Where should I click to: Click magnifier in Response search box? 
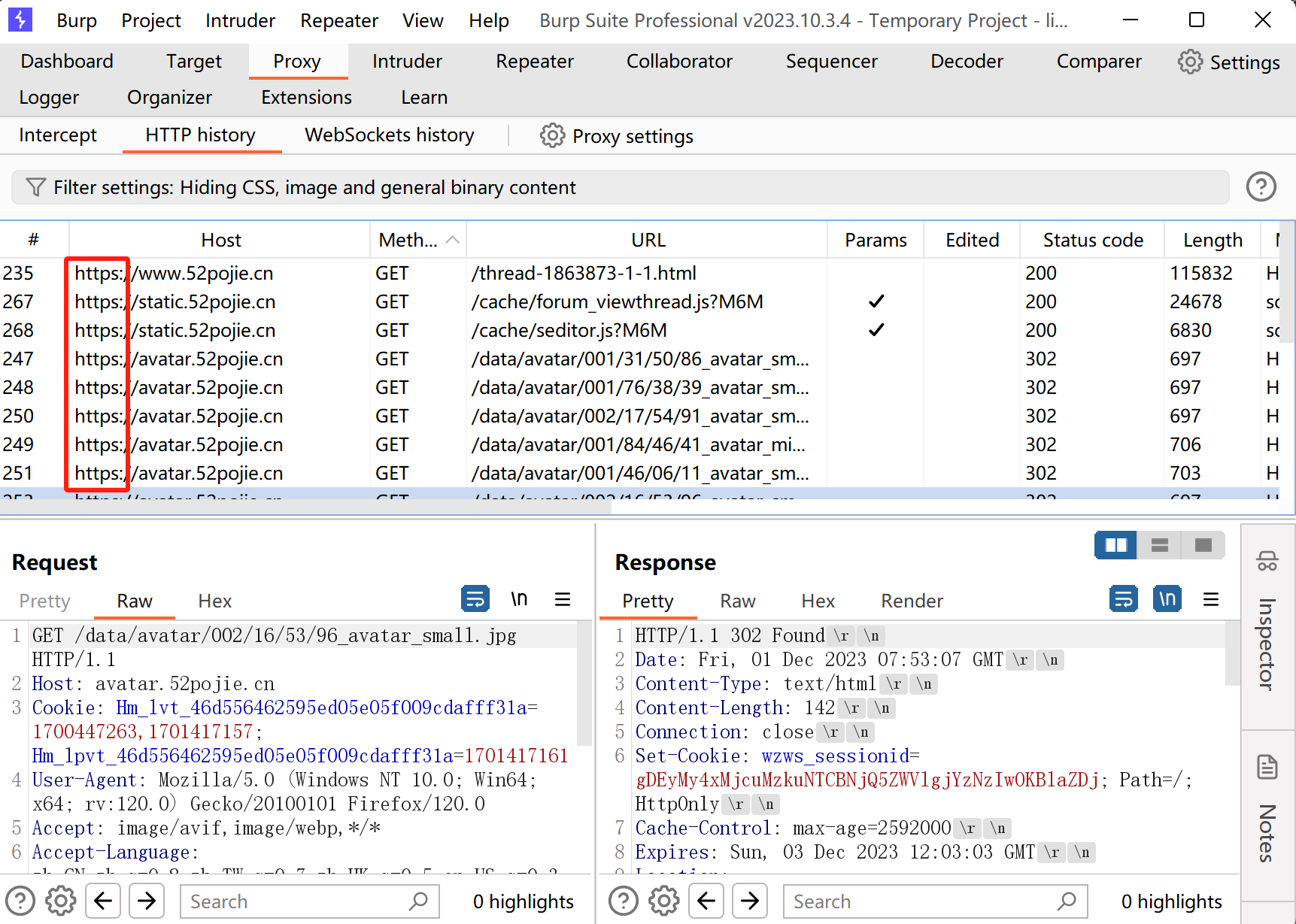click(1067, 901)
